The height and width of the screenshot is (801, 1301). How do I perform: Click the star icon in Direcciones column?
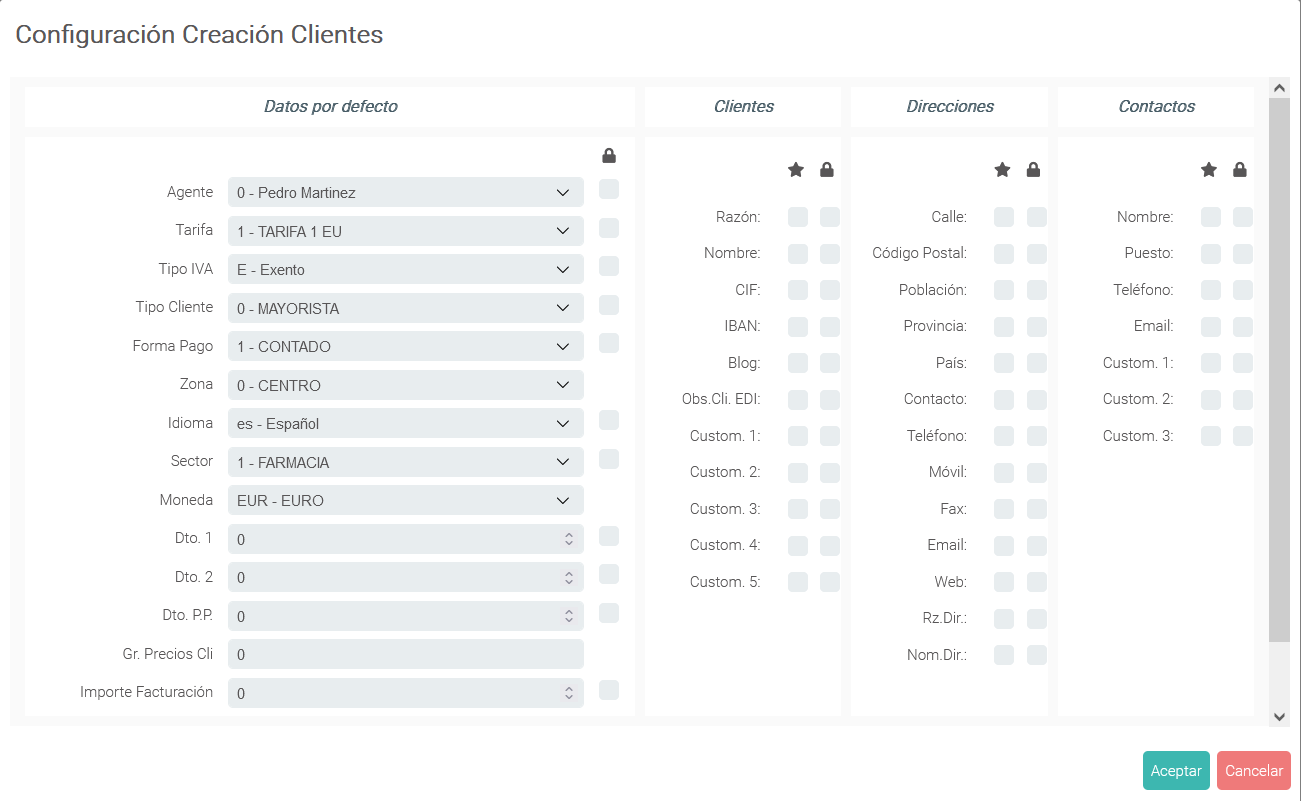click(1003, 170)
